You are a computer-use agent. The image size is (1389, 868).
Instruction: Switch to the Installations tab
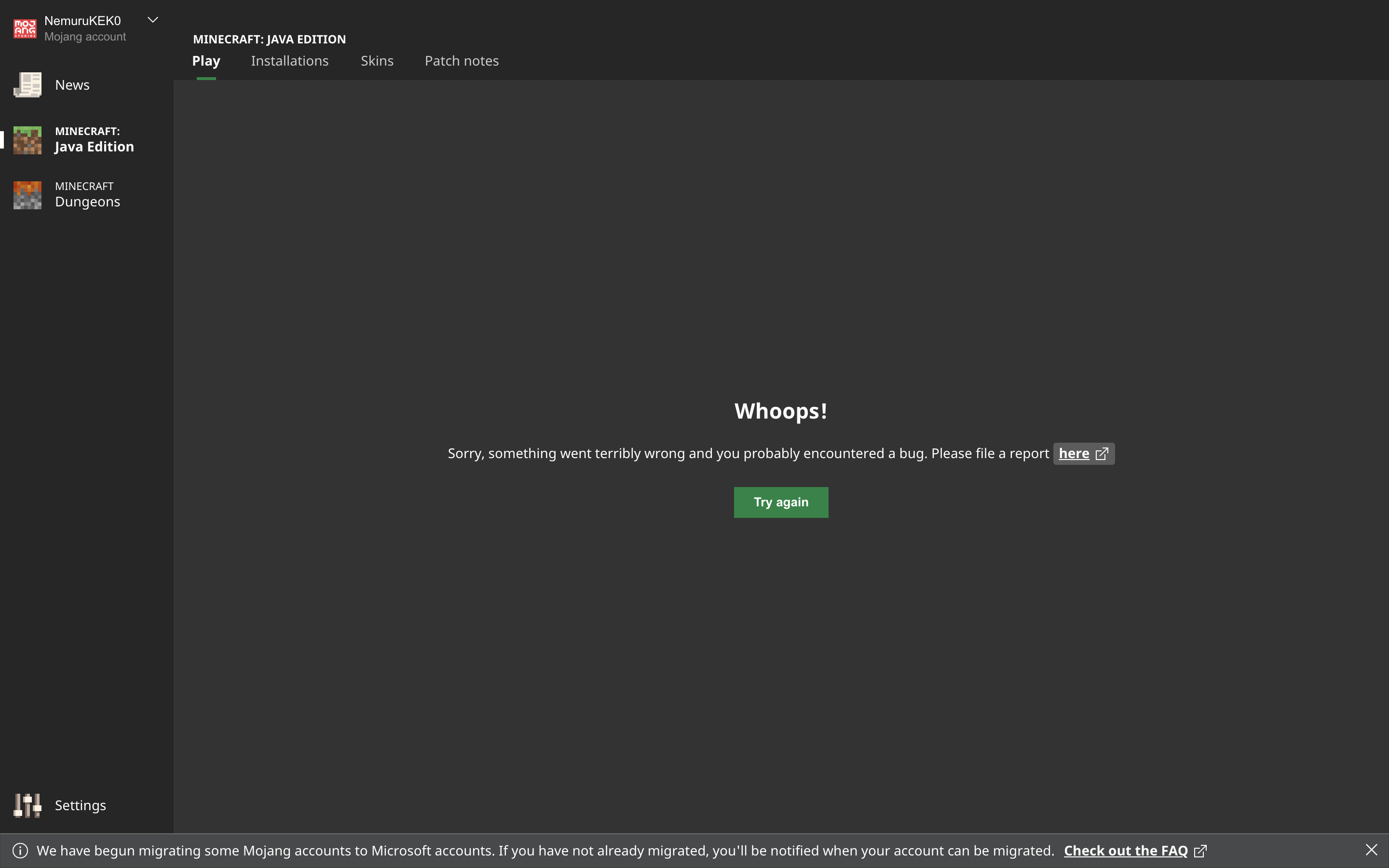[289, 61]
